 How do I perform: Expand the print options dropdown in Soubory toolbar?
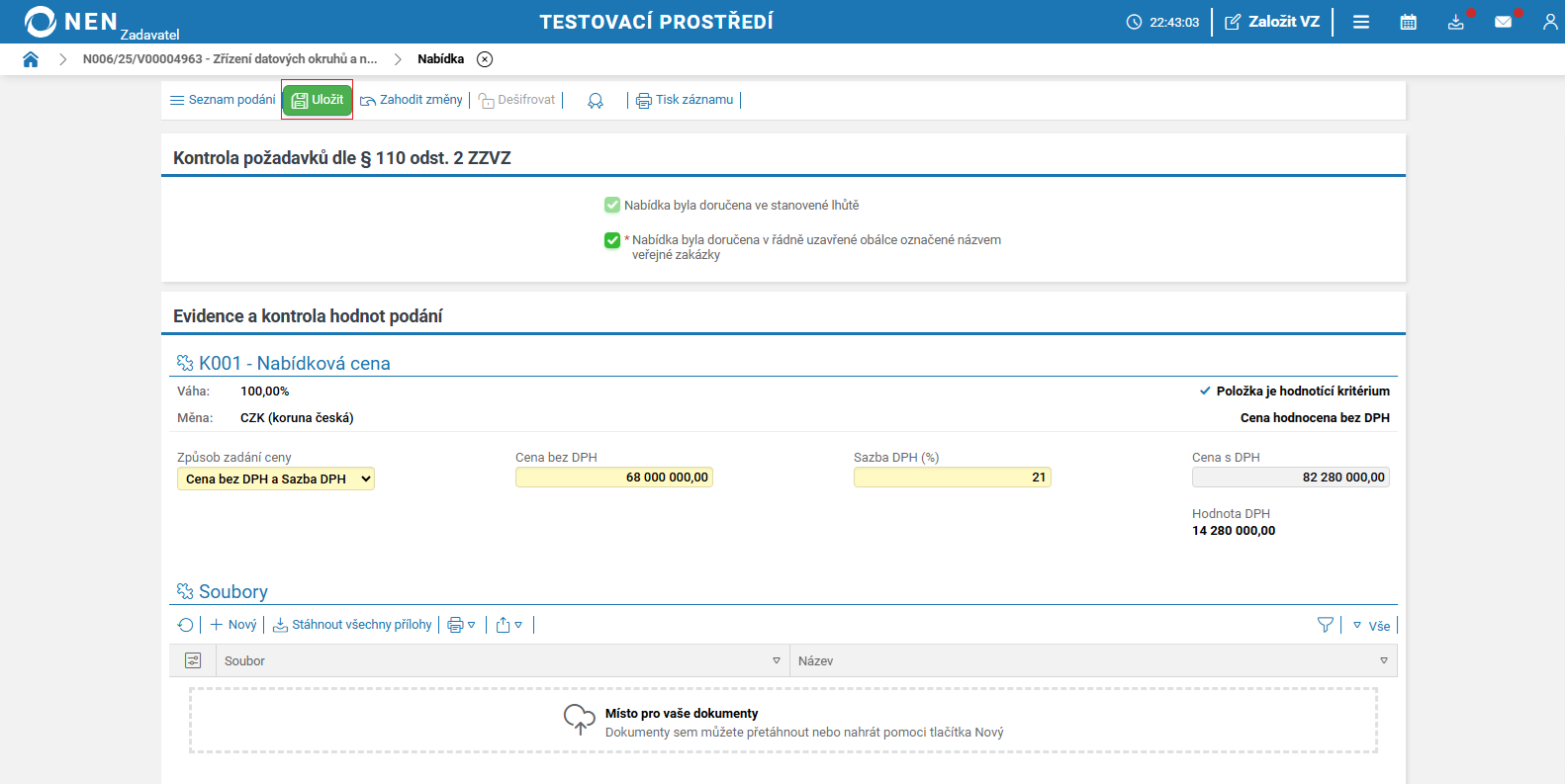[462, 625]
